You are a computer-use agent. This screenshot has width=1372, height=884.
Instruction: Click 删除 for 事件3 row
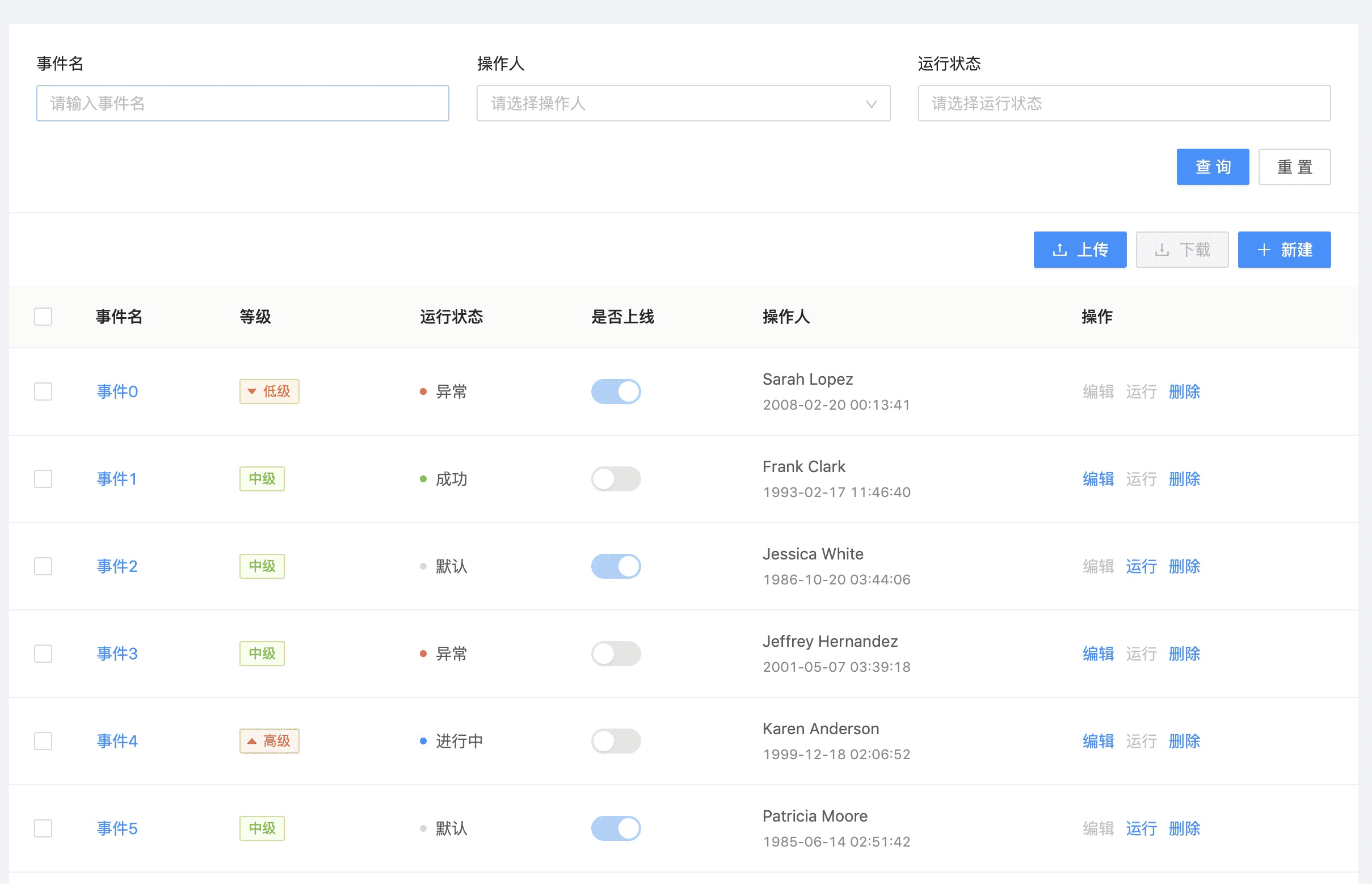pyautogui.click(x=1184, y=654)
